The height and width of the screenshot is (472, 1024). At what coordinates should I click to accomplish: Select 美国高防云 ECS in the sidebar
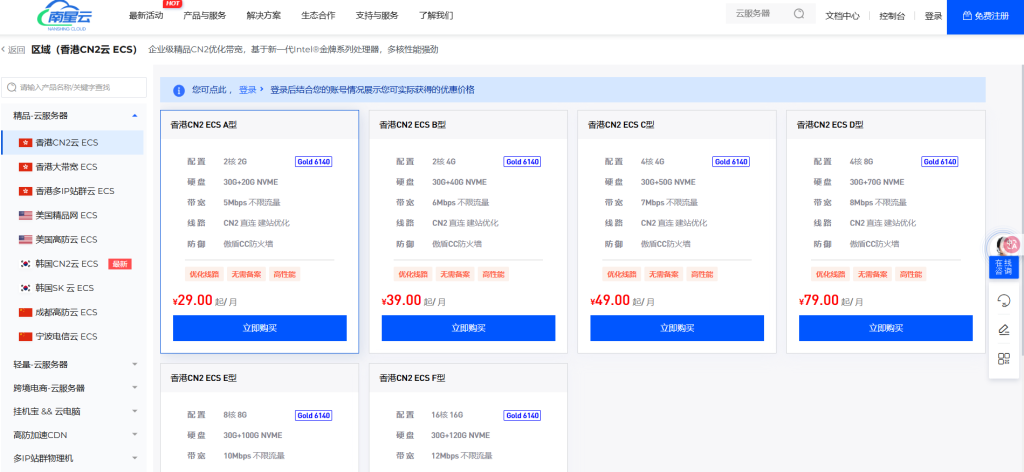66,239
